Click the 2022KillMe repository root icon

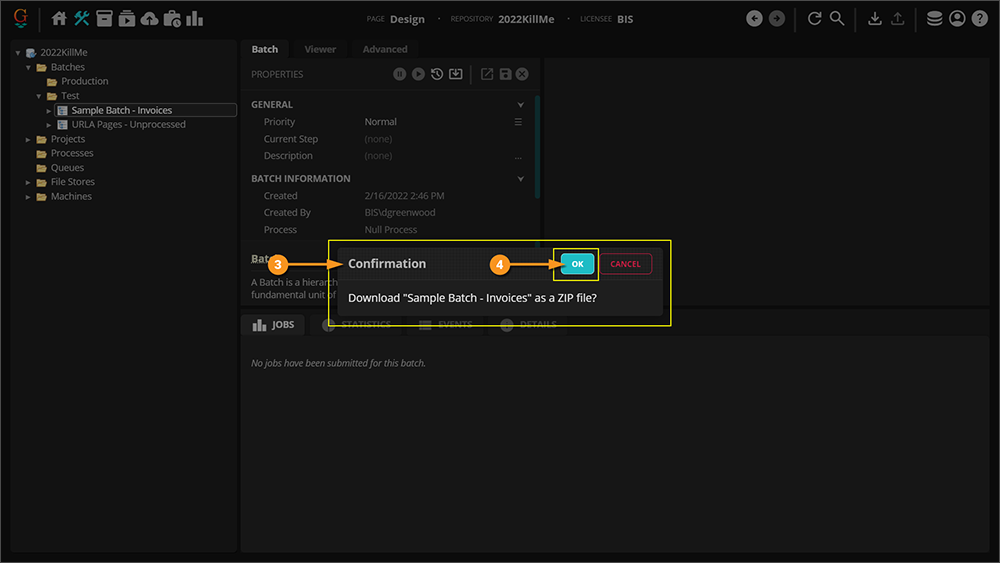point(31,53)
